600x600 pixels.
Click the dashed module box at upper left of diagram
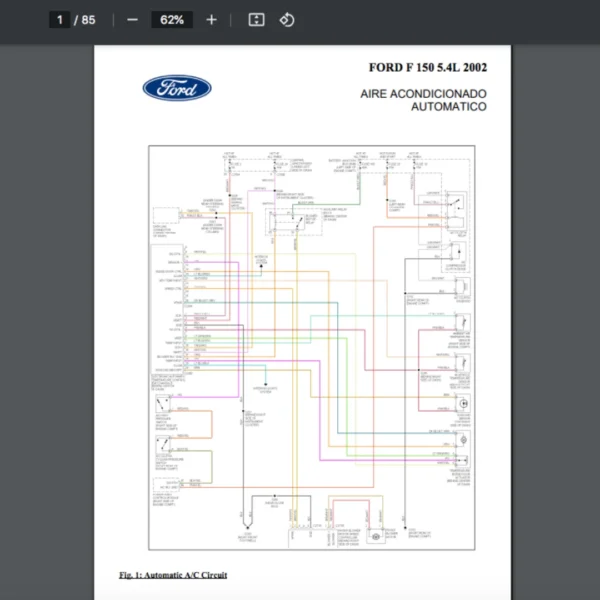coord(163,216)
